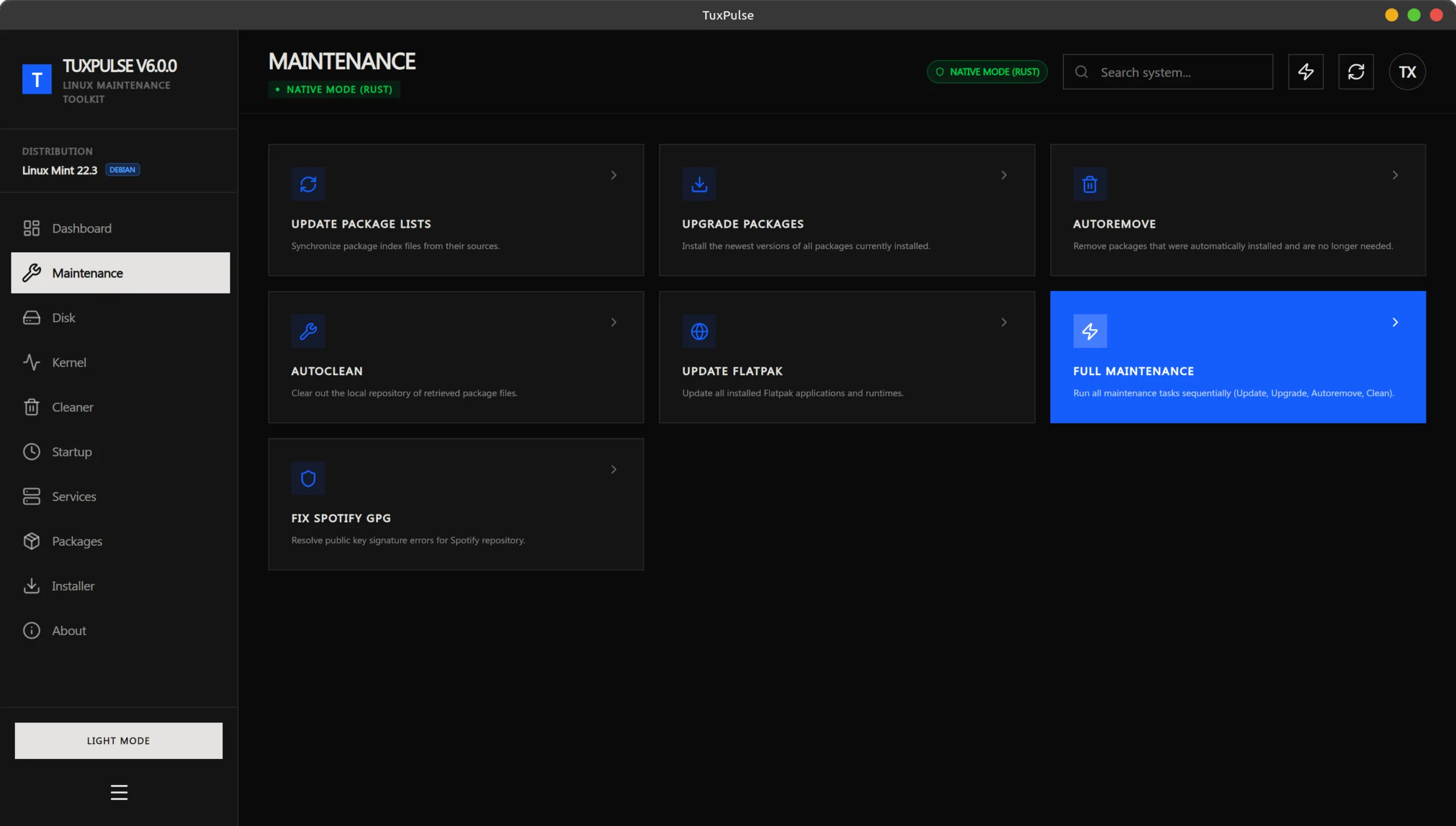Open the Kernel section in sidebar
The width and height of the screenshot is (1456, 826).
point(69,362)
